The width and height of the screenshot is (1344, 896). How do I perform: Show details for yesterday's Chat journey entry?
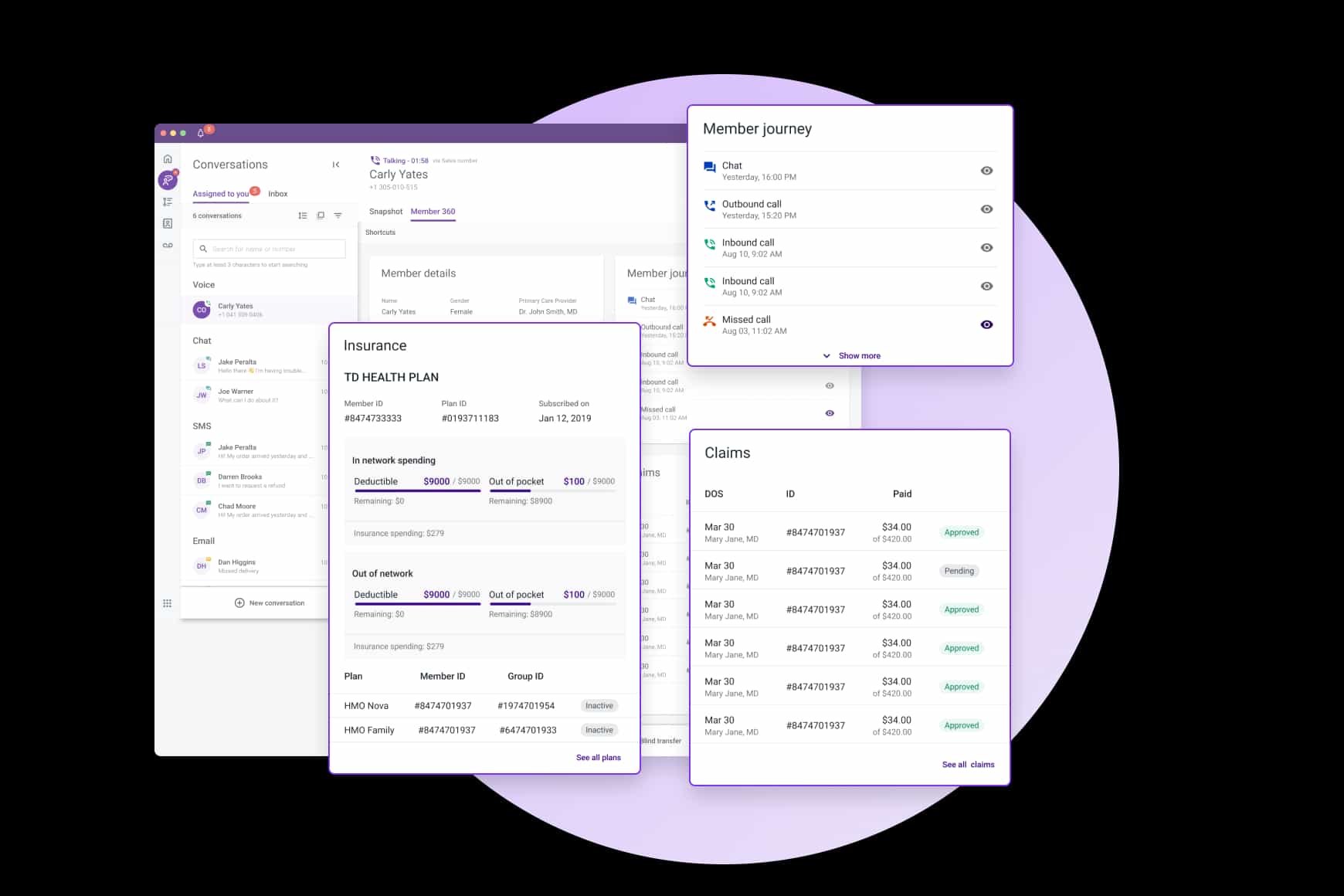coord(986,170)
